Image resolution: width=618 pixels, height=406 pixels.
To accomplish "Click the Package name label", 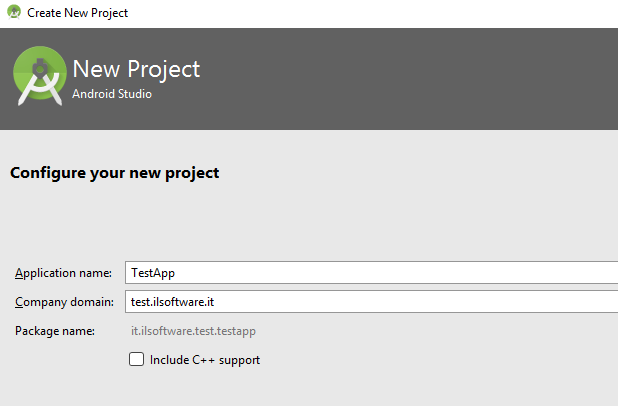I will [x=55, y=331].
